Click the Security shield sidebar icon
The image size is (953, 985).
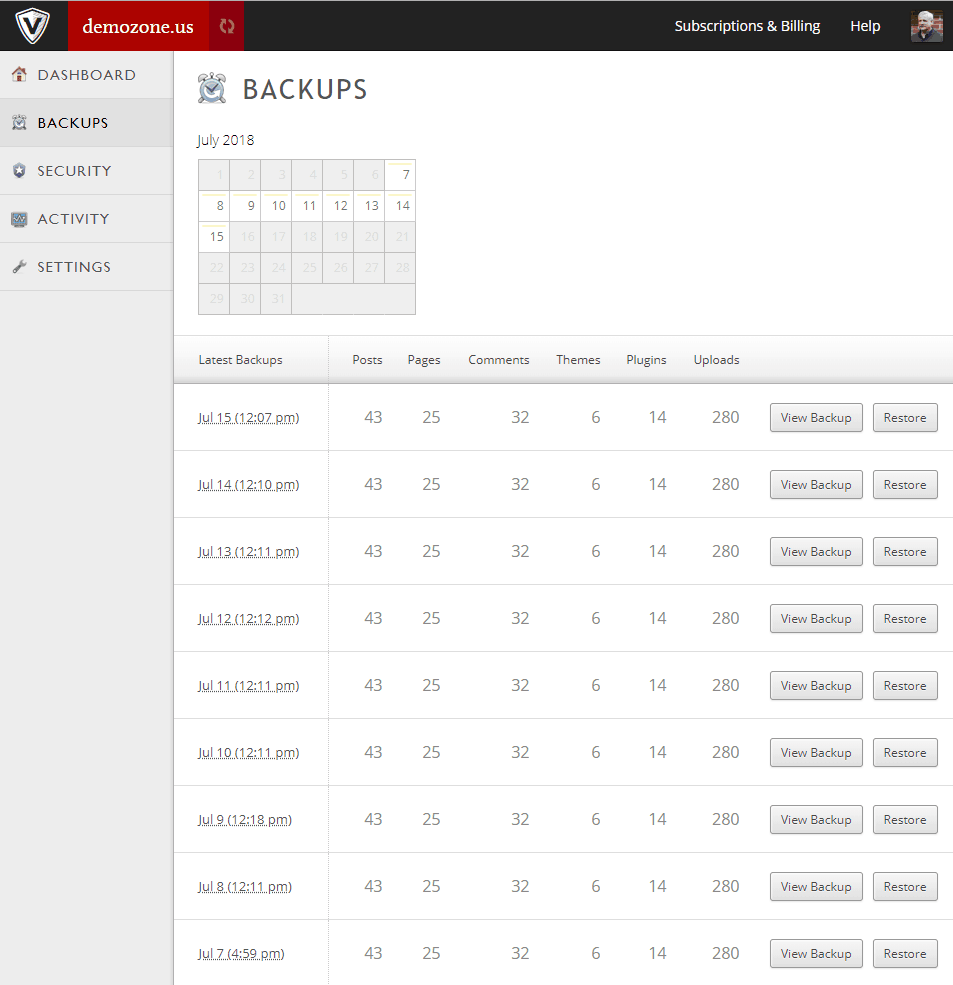pyautogui.click(x=19, y=171)
